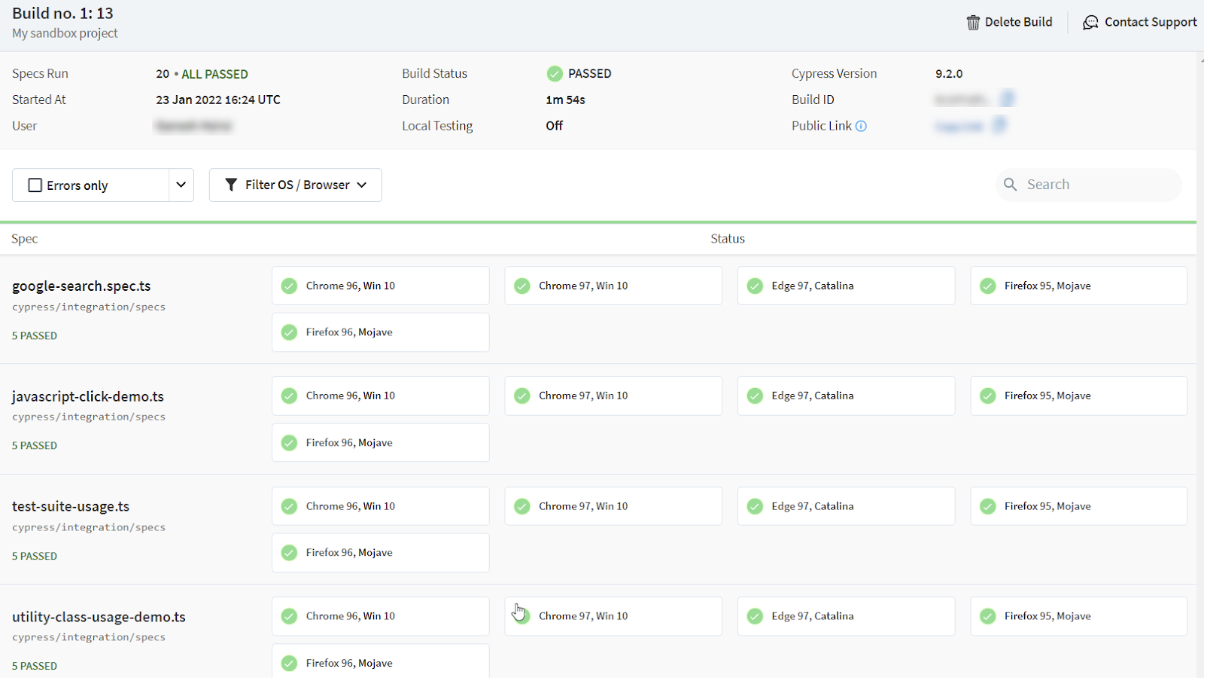Click the filter funnel icon
This screenshot has height=682, width=1206.
(x=231, y=185)
